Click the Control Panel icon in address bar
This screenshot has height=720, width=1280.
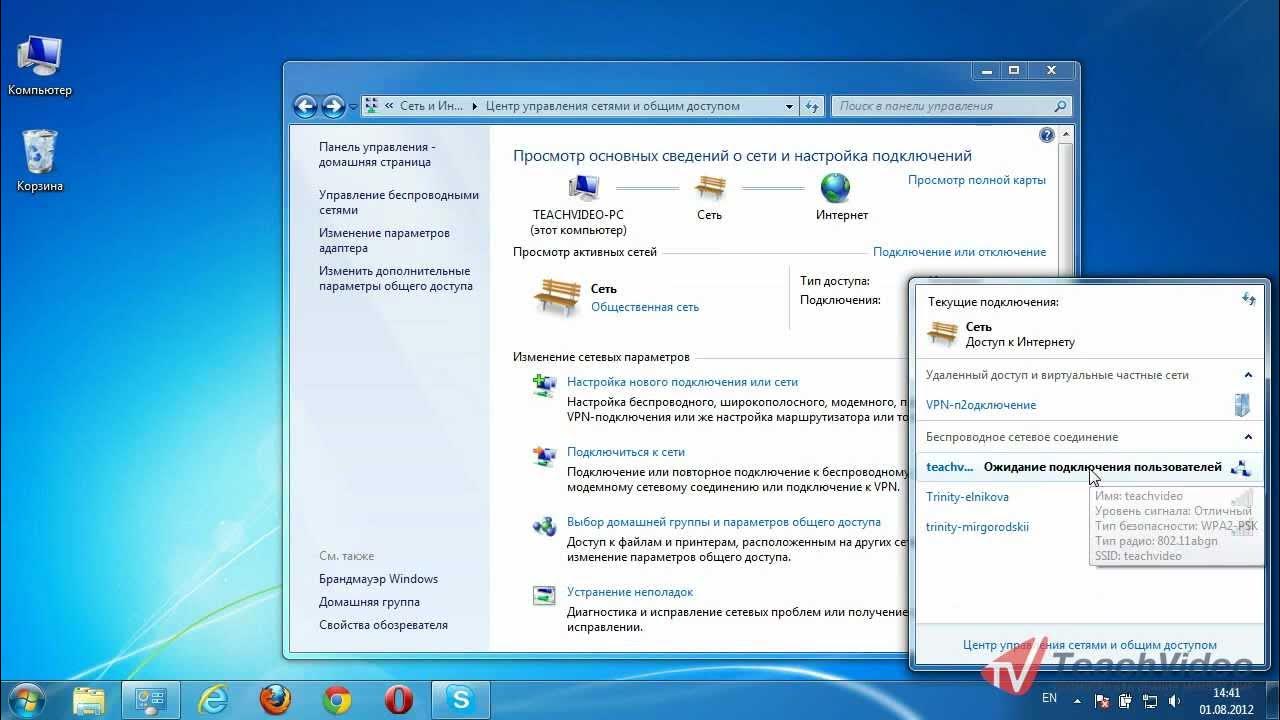coord(371,106)
